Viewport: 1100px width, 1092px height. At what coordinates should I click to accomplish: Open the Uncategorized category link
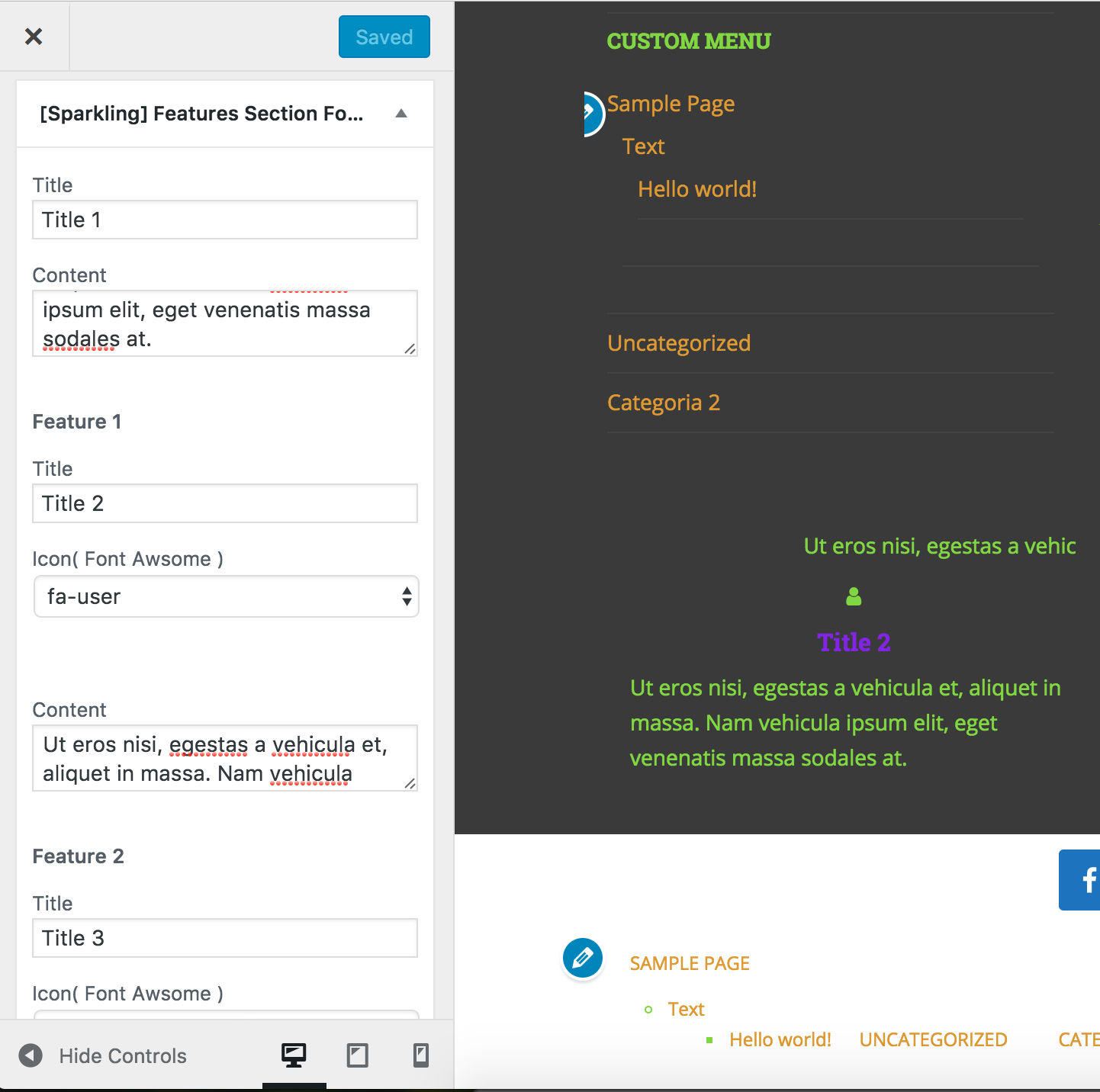[x=678, y=343]
